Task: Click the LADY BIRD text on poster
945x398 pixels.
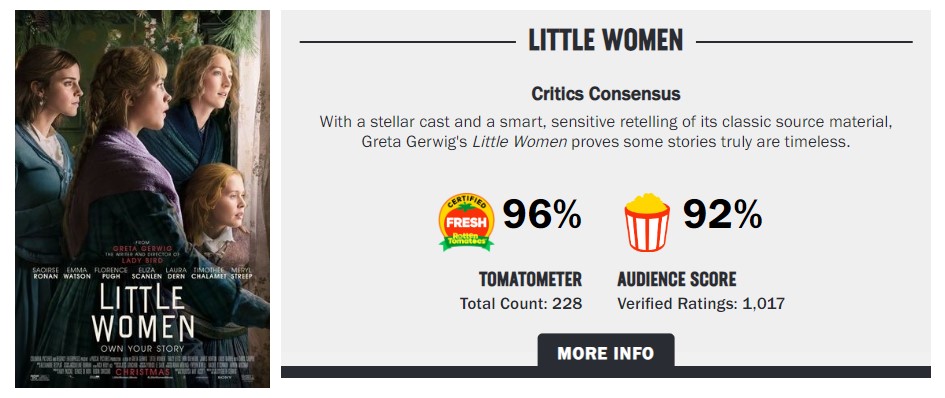Action: [143, 260]
